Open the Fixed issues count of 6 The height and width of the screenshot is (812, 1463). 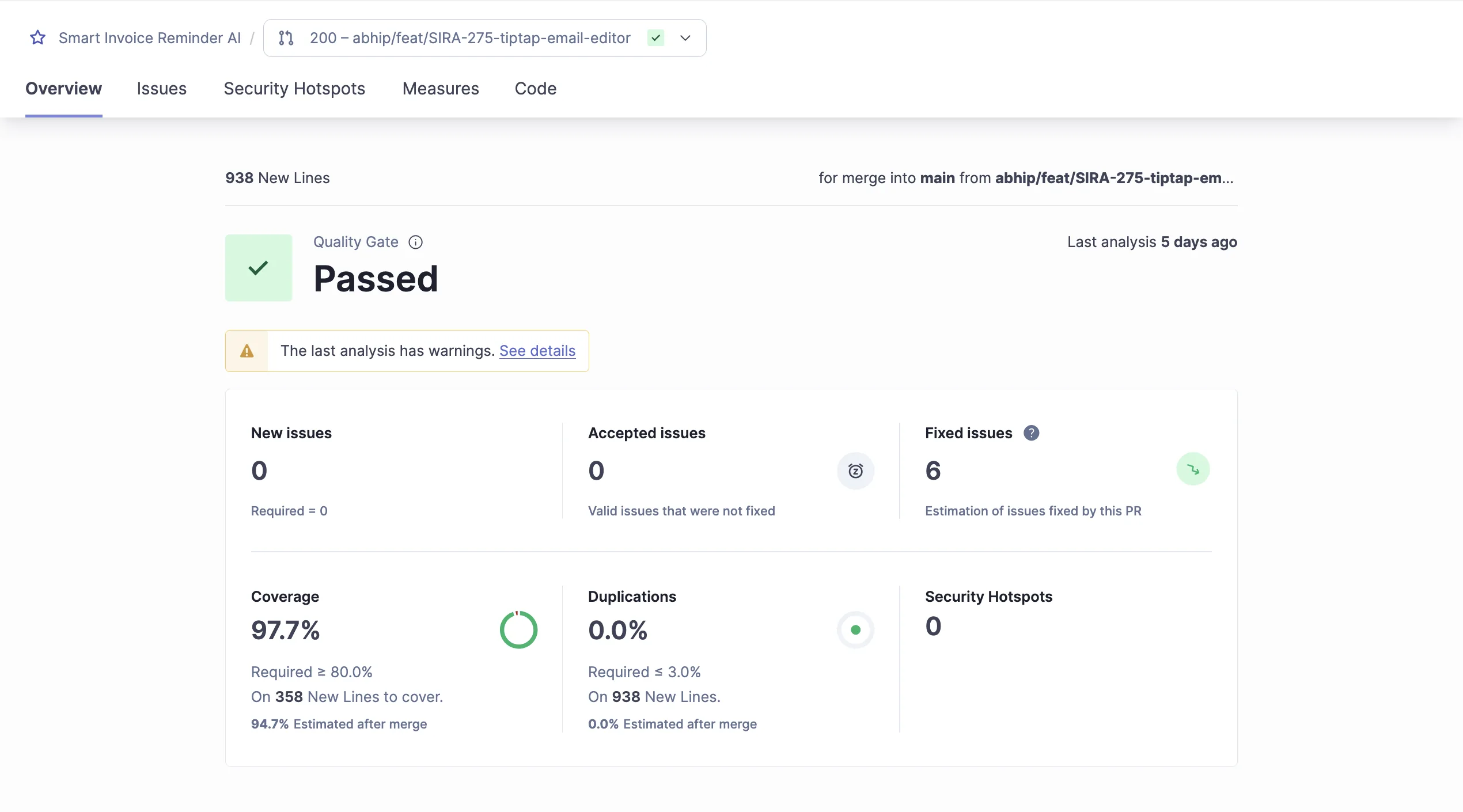(933, 470)
